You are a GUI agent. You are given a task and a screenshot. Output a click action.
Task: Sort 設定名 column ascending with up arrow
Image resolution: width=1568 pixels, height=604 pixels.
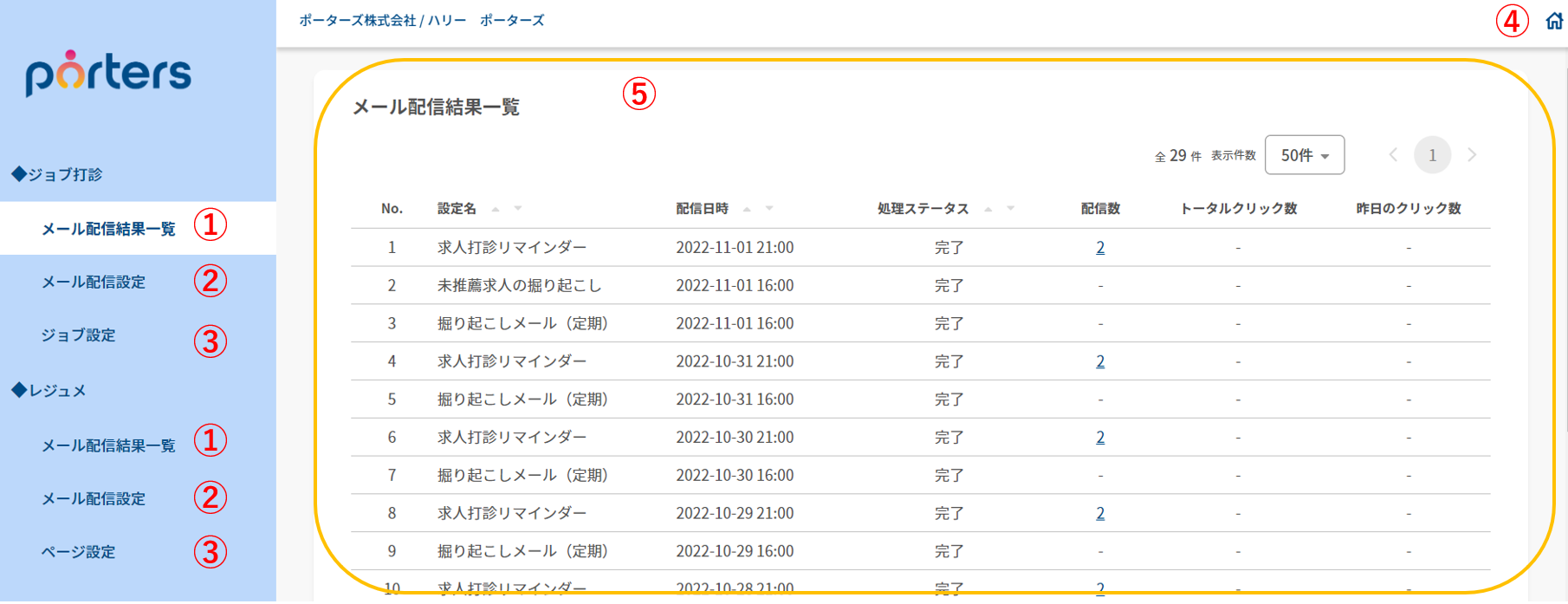[496, 209]
